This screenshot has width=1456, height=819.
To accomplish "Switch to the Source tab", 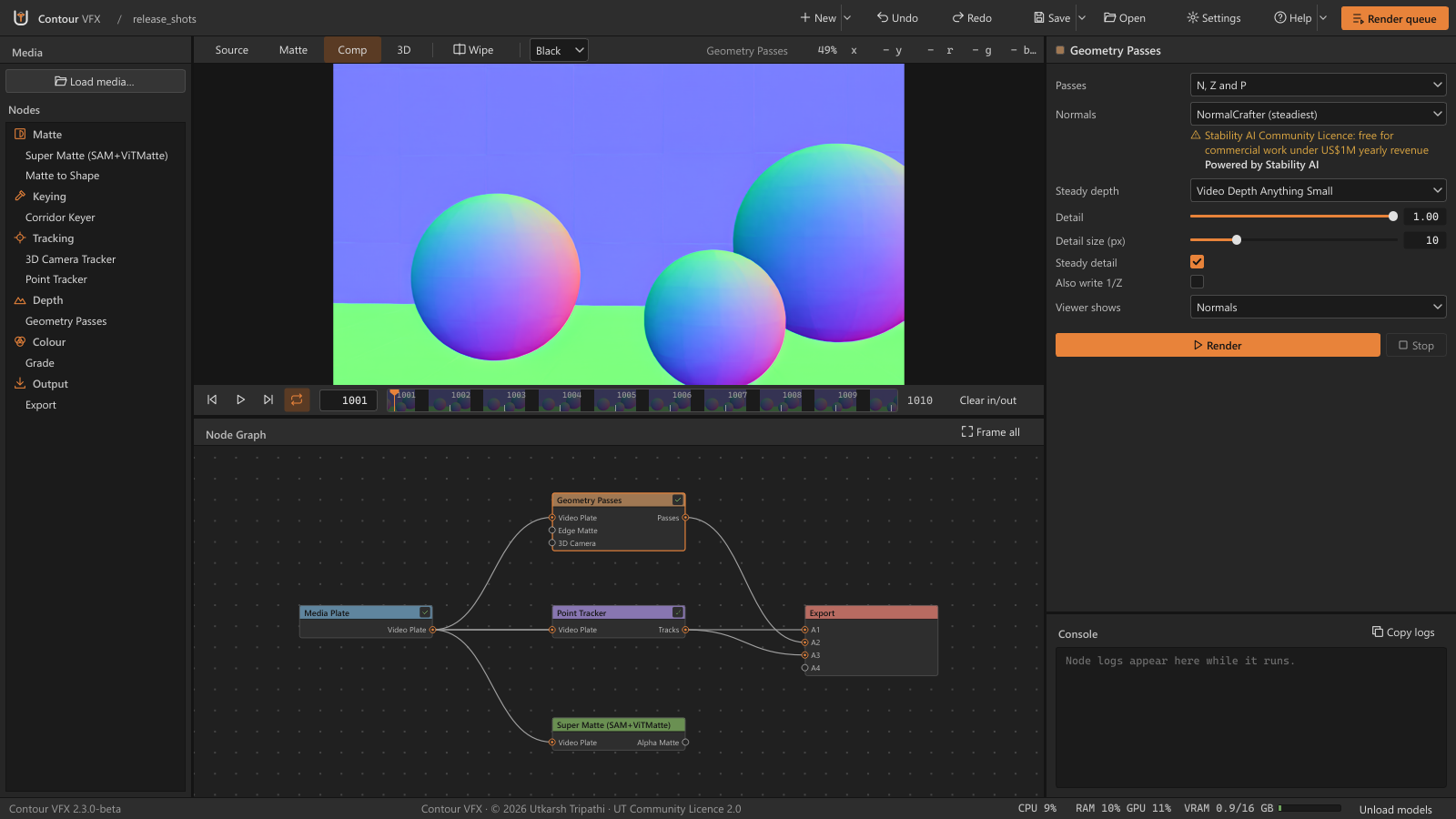I will point(232,50).
